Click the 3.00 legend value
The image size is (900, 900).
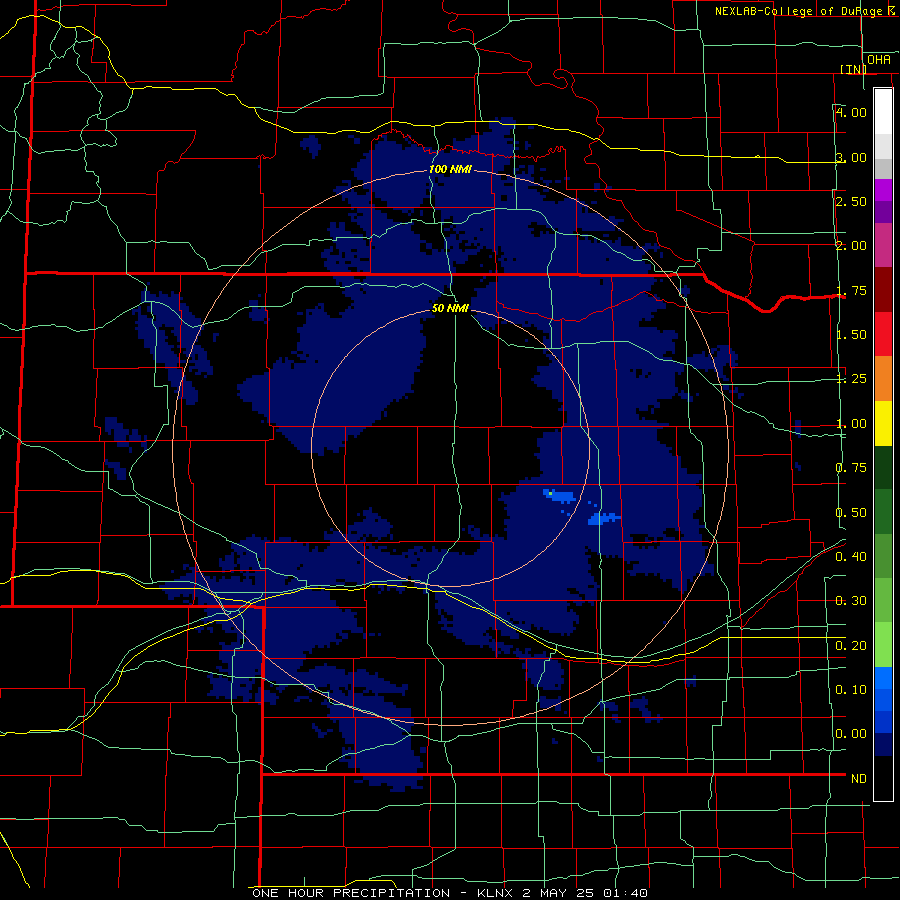(851, 157)
